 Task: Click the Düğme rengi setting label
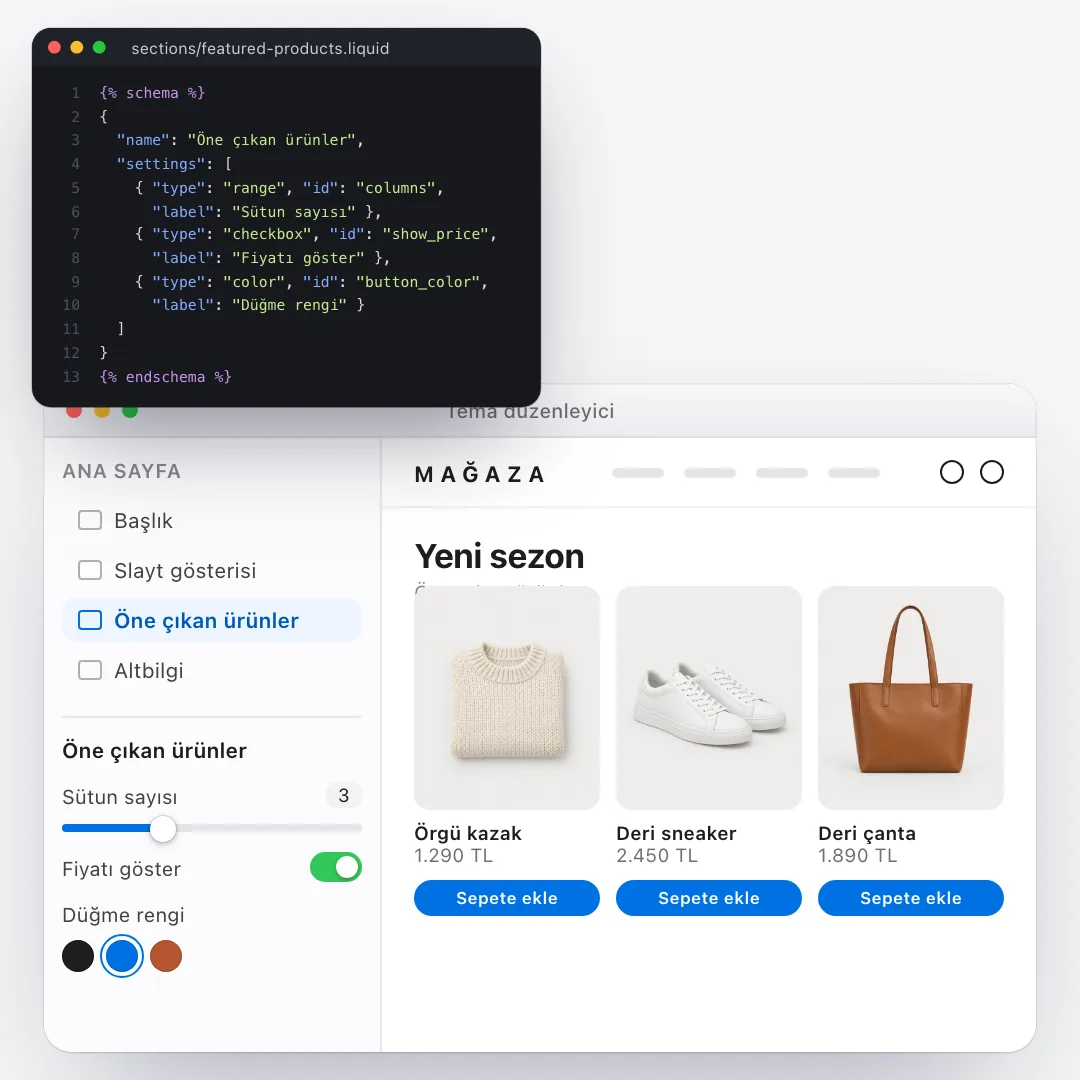123,915
